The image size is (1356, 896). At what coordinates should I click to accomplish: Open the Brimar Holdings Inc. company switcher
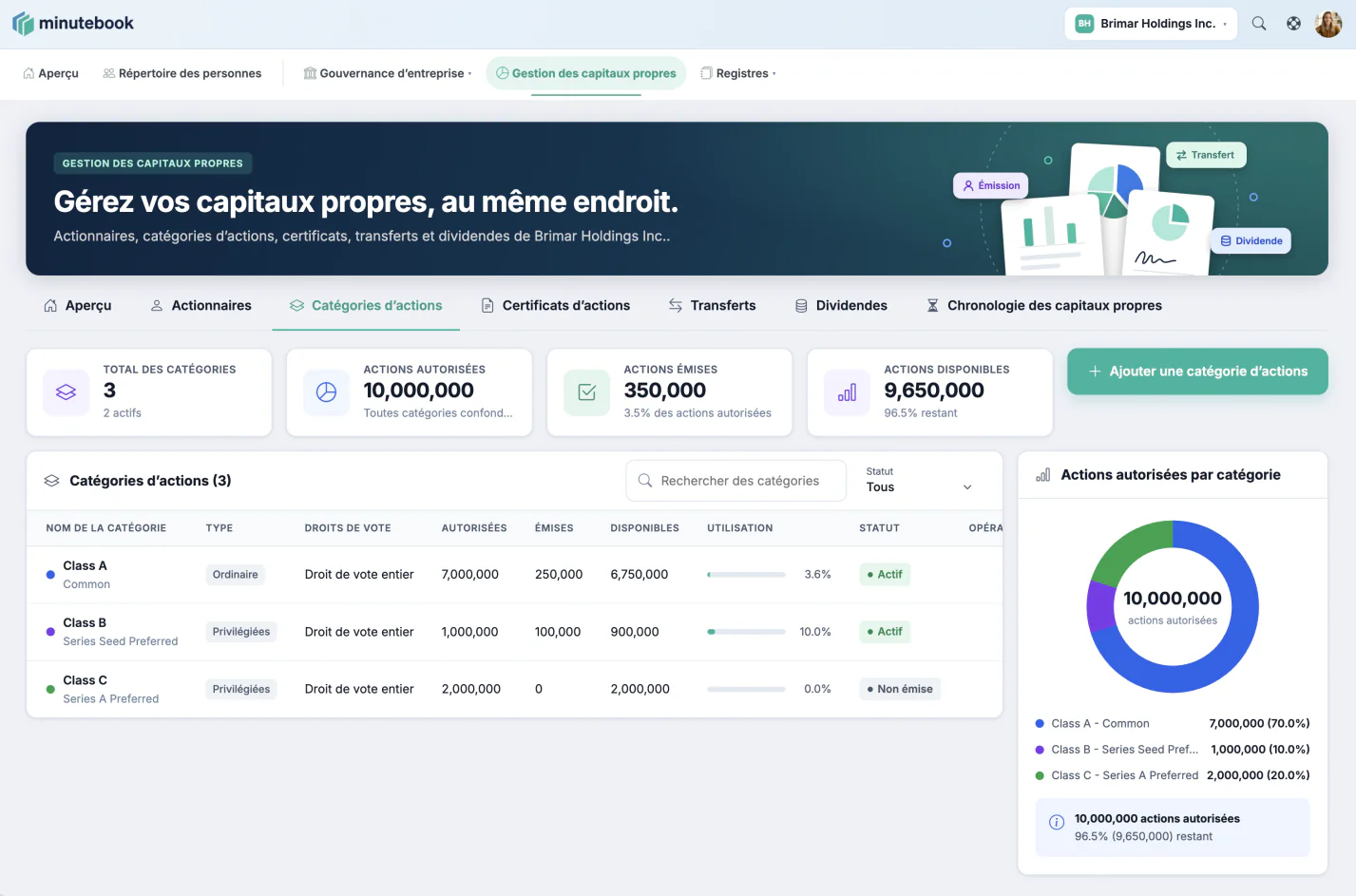click(1151, 24)
